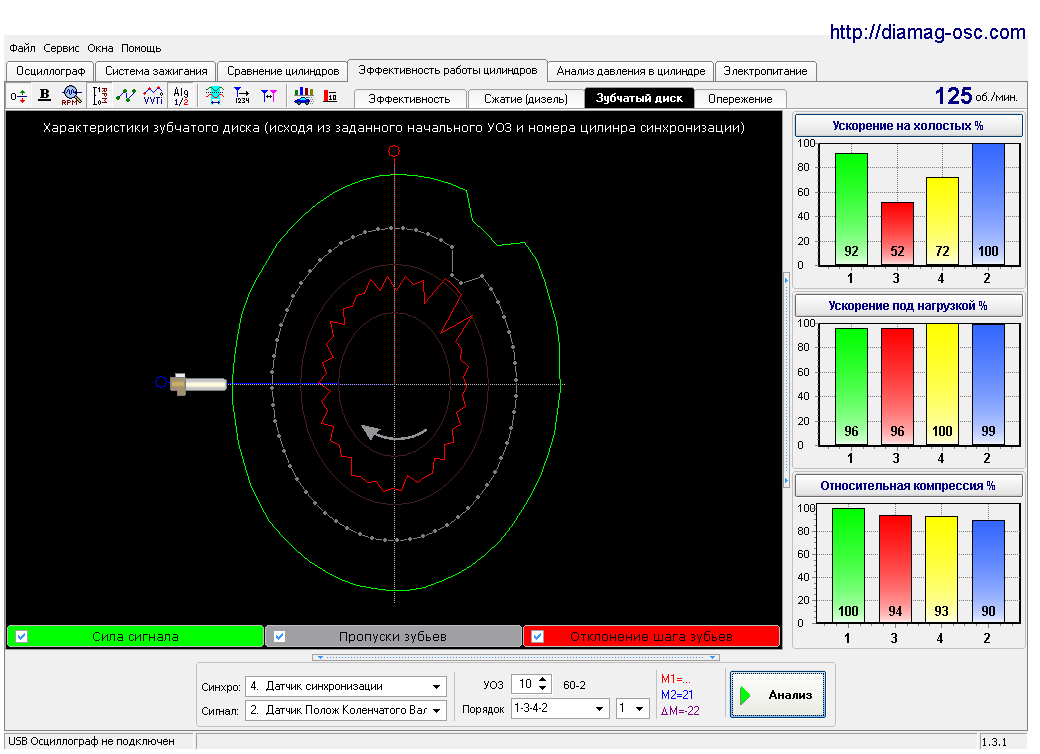
Task: Click the crankshaft sensor image beside the disk
Action: tap(198, 384)
